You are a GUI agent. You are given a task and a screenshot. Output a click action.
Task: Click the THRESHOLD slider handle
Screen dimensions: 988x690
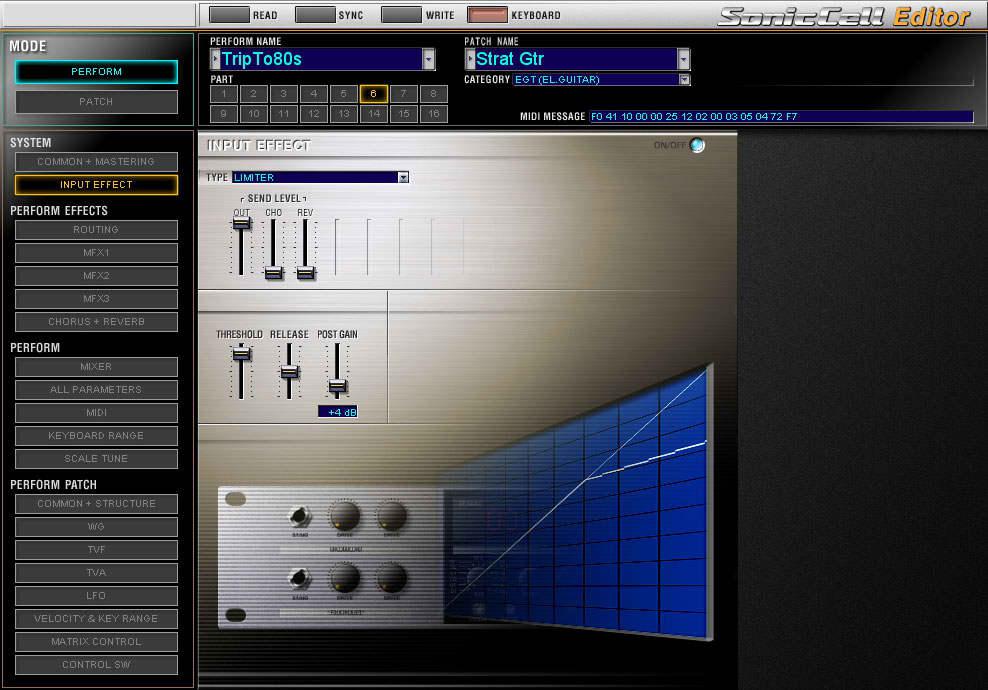tap(241, 354)
